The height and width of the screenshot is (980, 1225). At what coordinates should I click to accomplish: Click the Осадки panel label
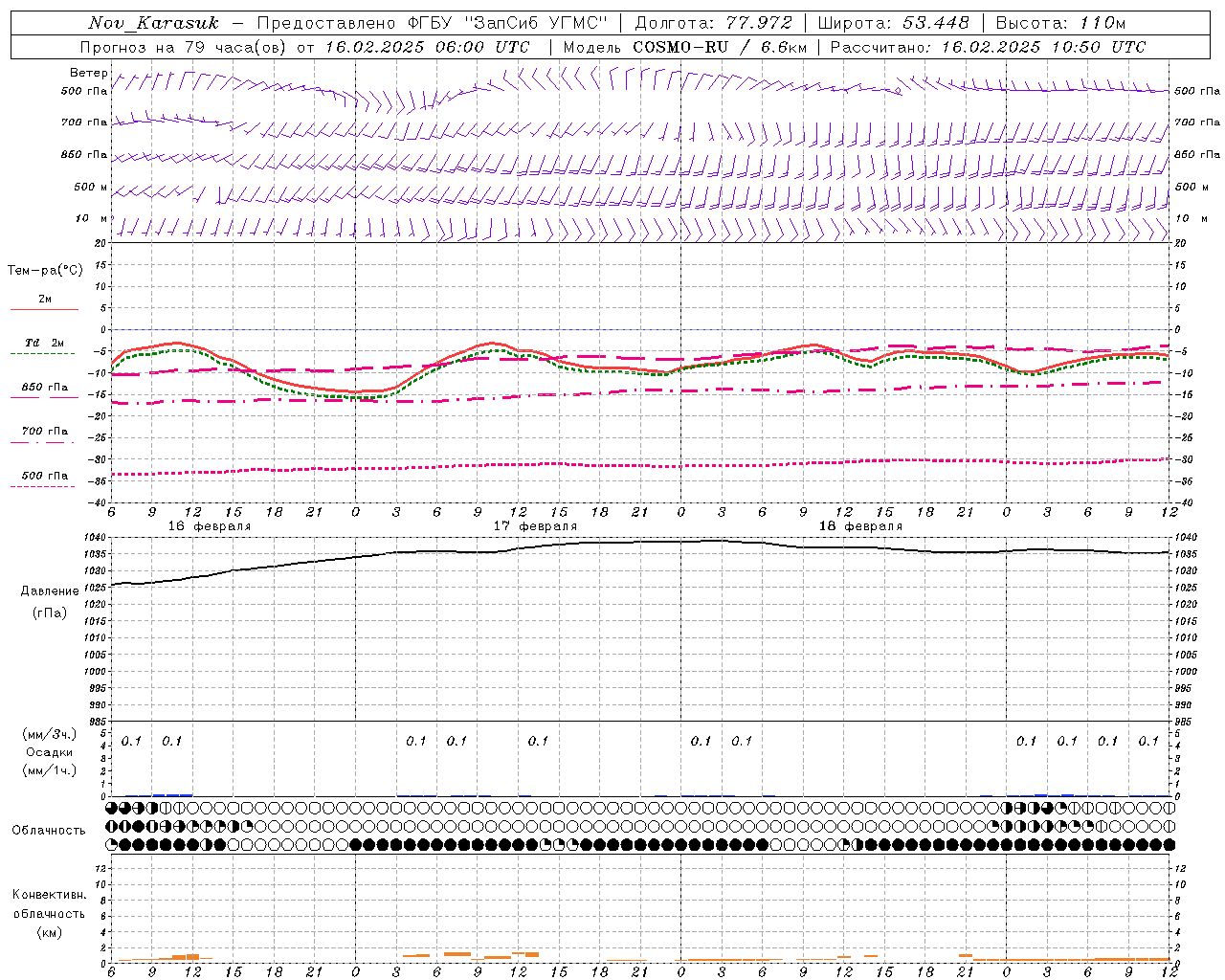(x=50, y=752)
